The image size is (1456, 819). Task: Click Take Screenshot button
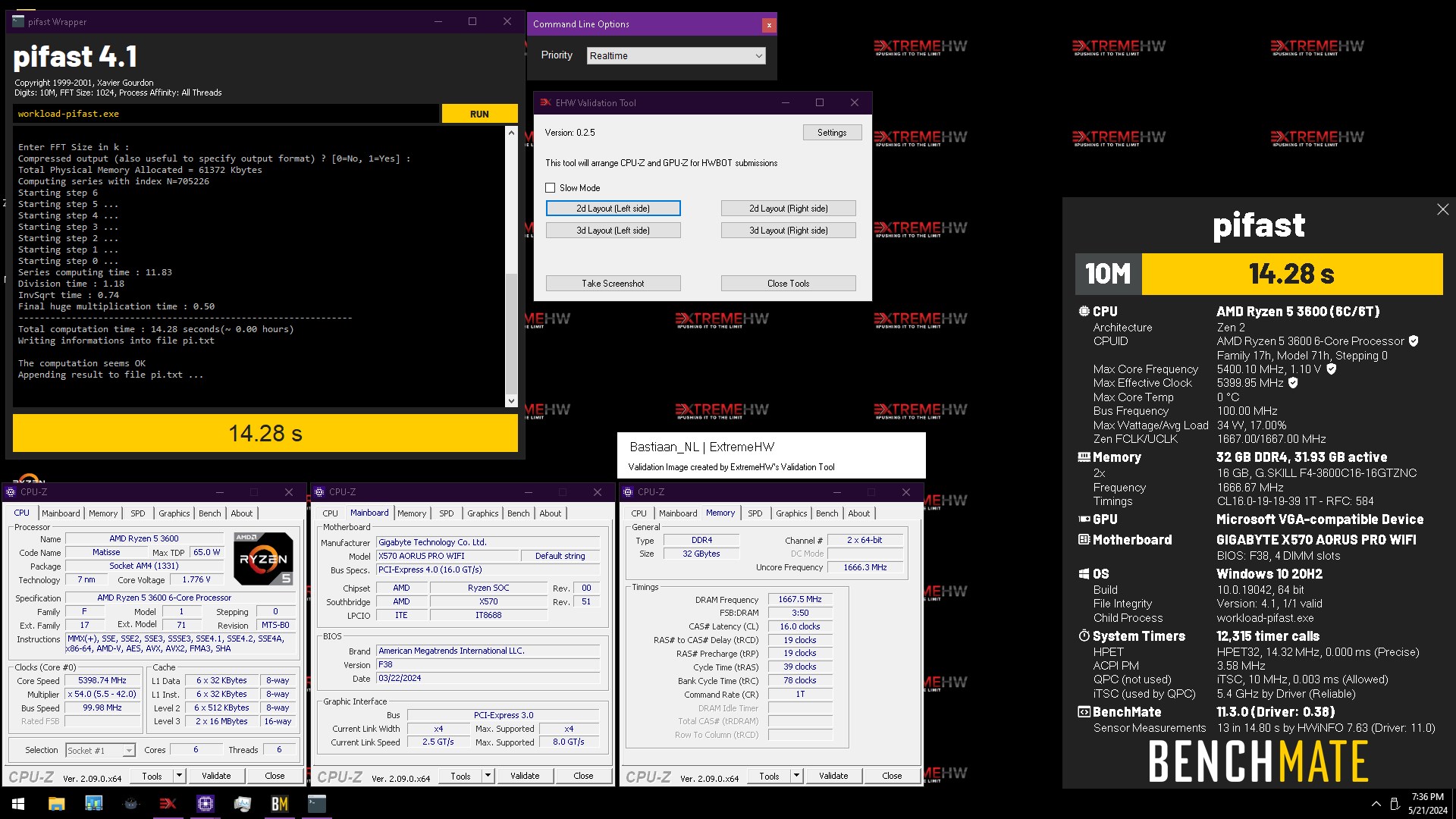[x=613, y=284]
